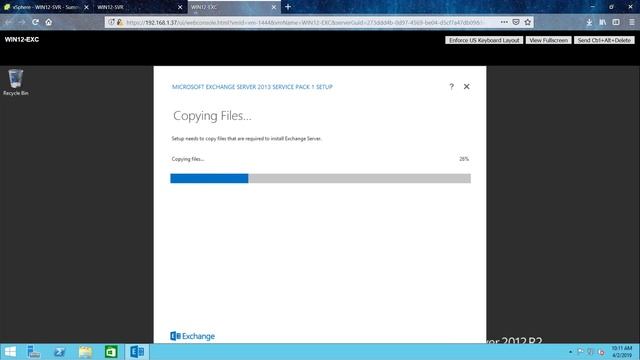Click the WIN12-EXC console title
The image size is (640, 360).
pyautogui.click(x=22, y=40)
